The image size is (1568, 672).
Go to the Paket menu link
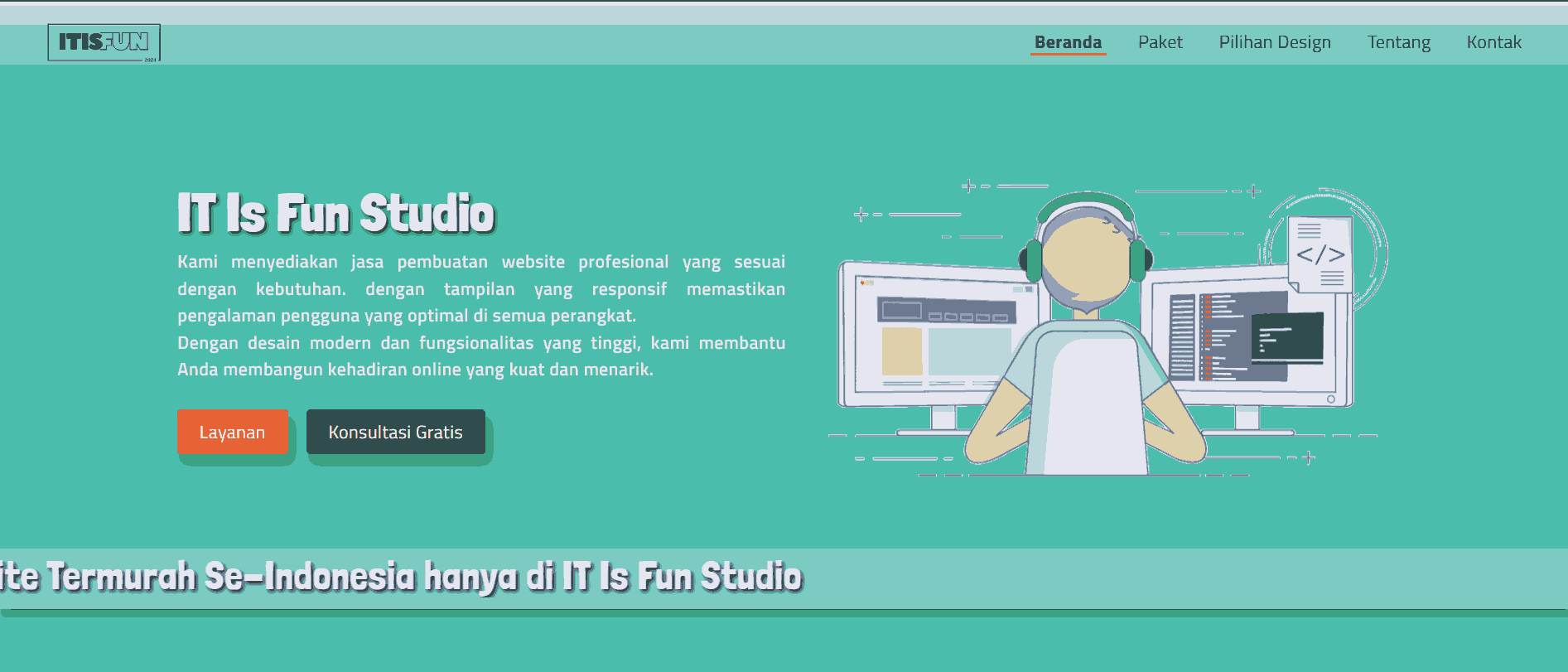(1160, 42)
